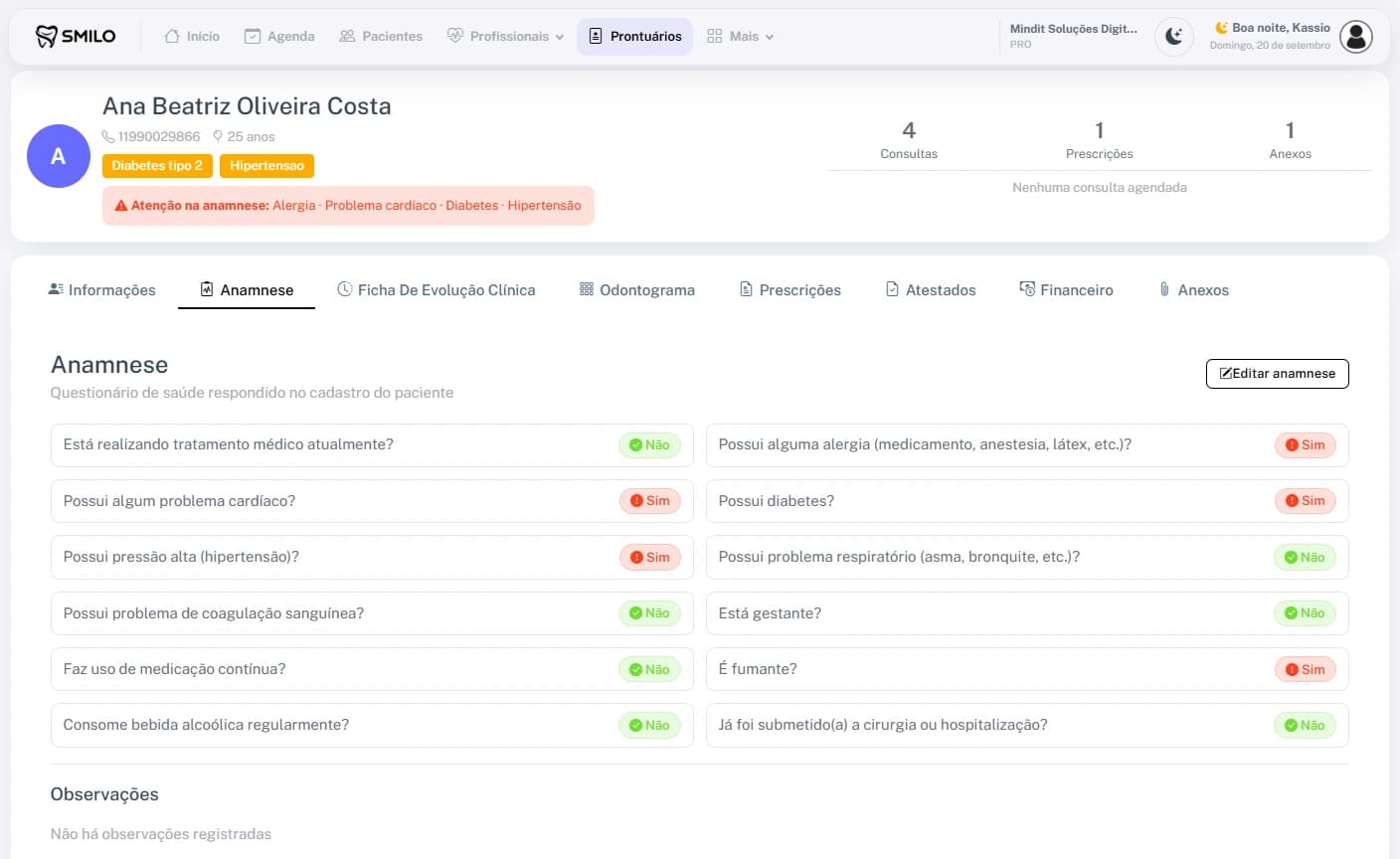The width and height of the screenshot is (1400, 859).
Task: Click the 25 anos age label
Action: [251, 136]
